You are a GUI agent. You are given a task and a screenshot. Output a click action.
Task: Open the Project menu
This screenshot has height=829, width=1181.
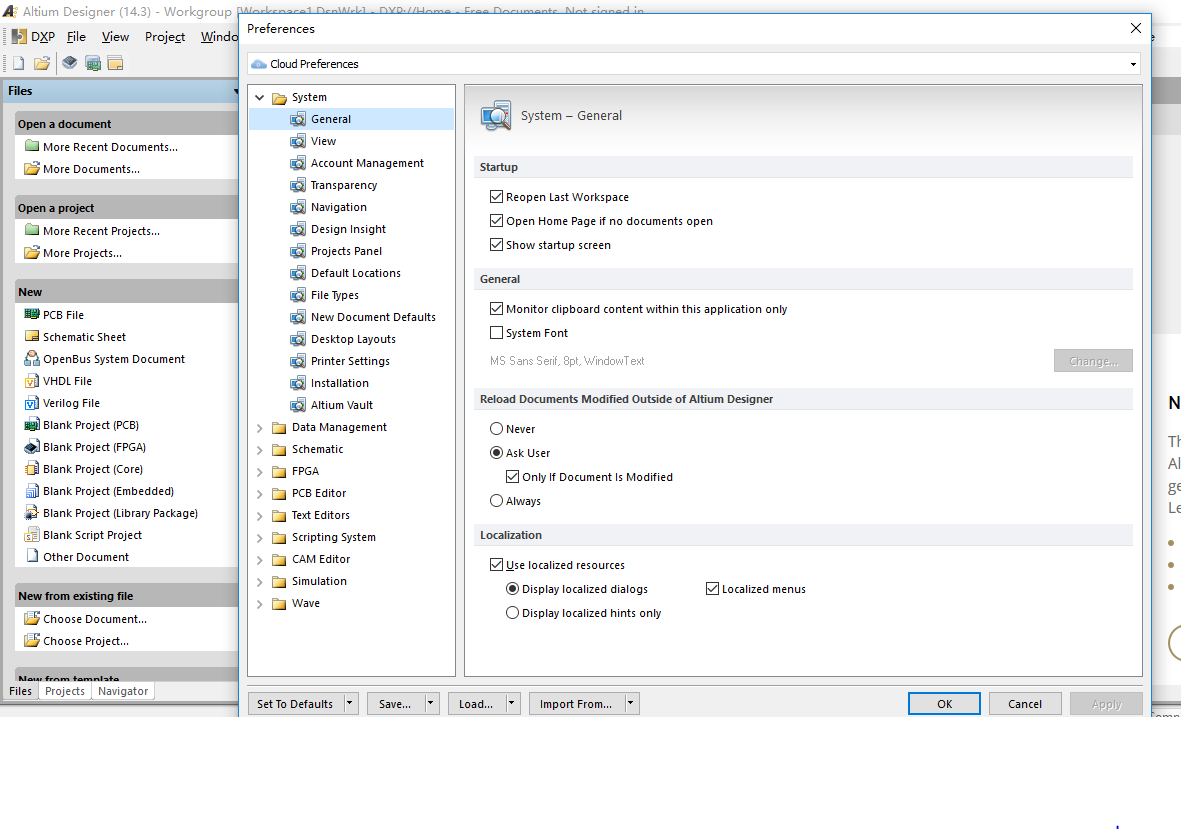click(165, 36)
